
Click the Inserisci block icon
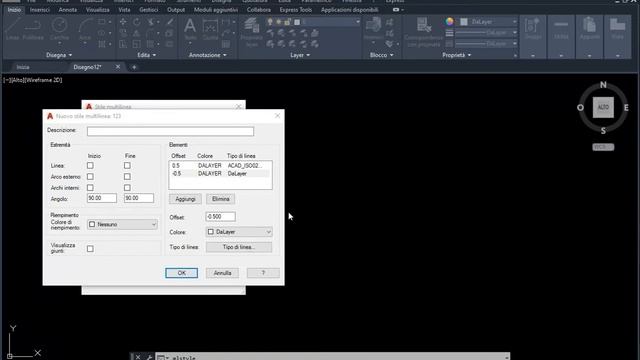point(373,28)
